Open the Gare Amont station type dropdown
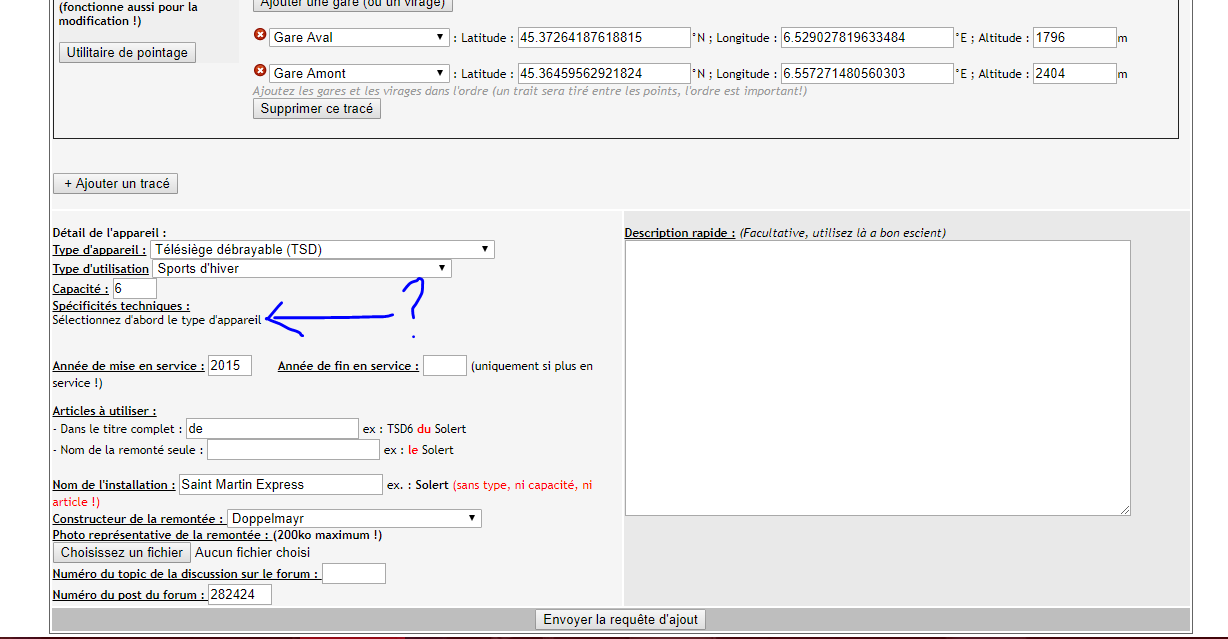The image size is (1228, 639). (359, 73)
